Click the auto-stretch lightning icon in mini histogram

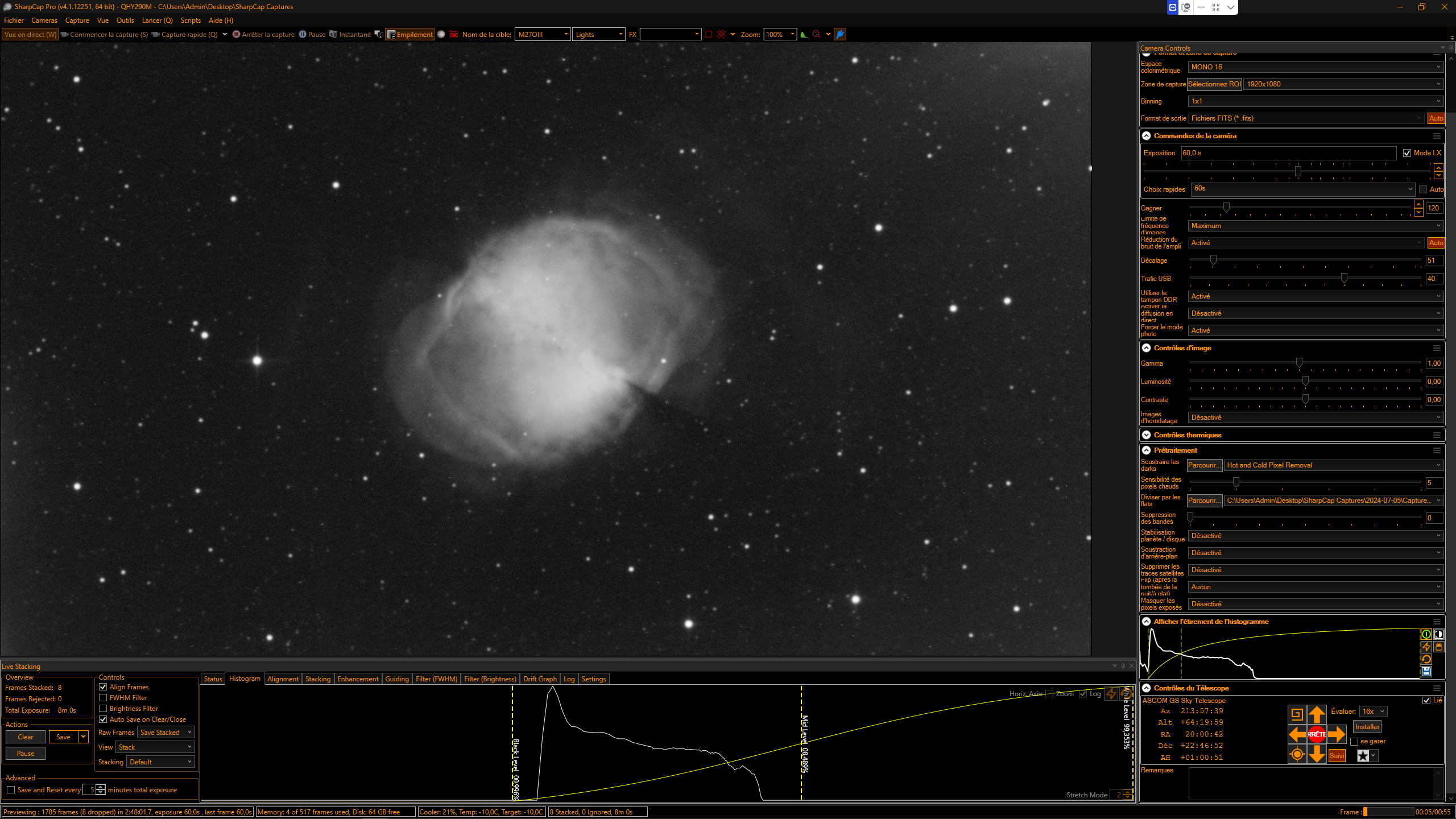tap(1426, 647)
